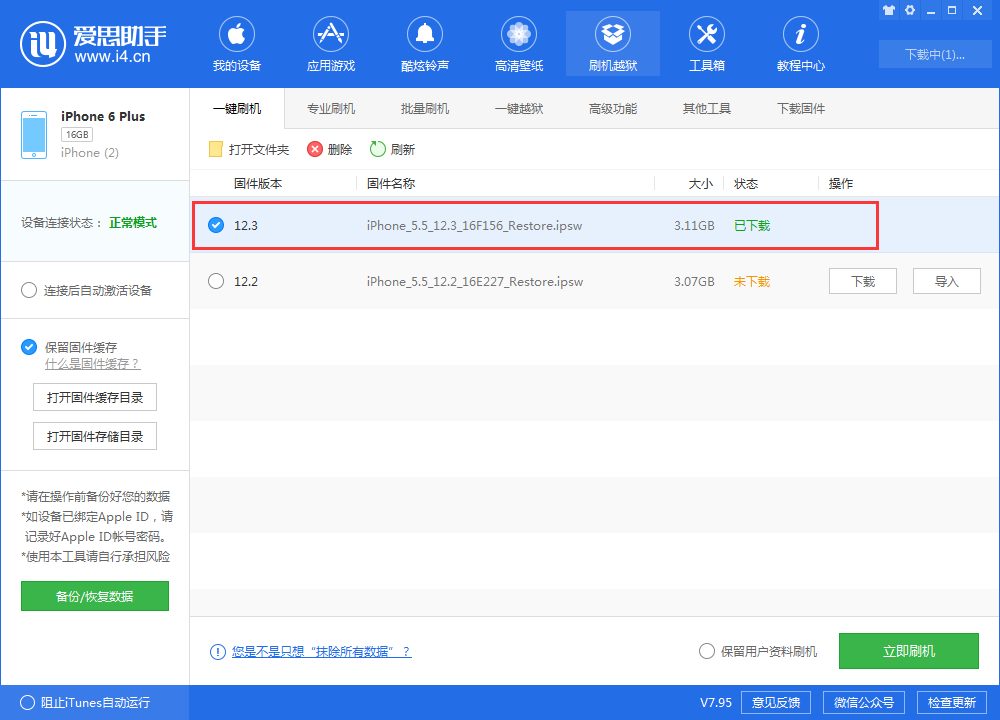This screenshot has width=1000, height=720.
Task: Open the 刷机越狱 flashing and jailbreak section
Action: 612,43
